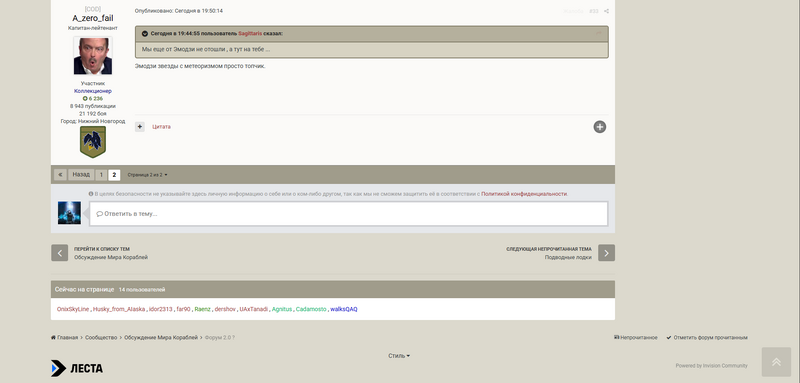This screenshot has height=383, width=800.
Task: Open the Стиль dropdown in the footer
Action: [399, 356]
